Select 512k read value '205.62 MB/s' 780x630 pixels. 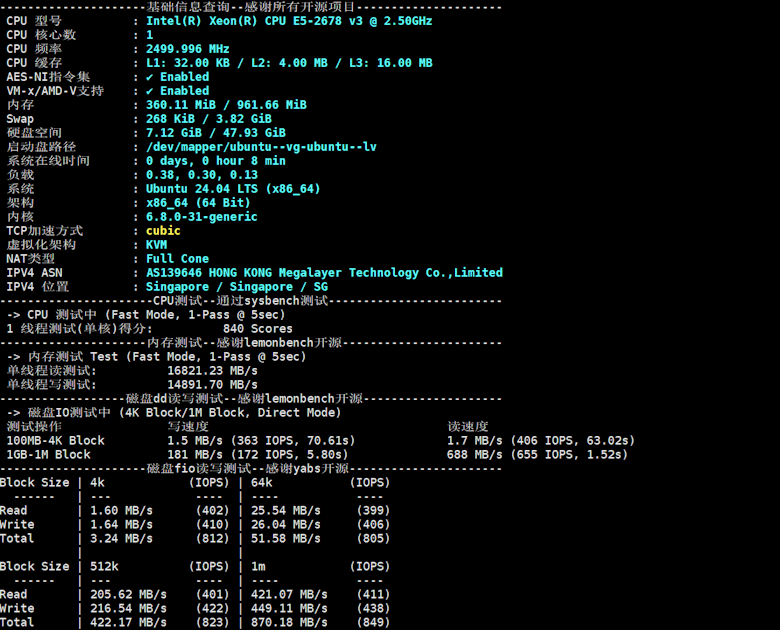[128, 595]
